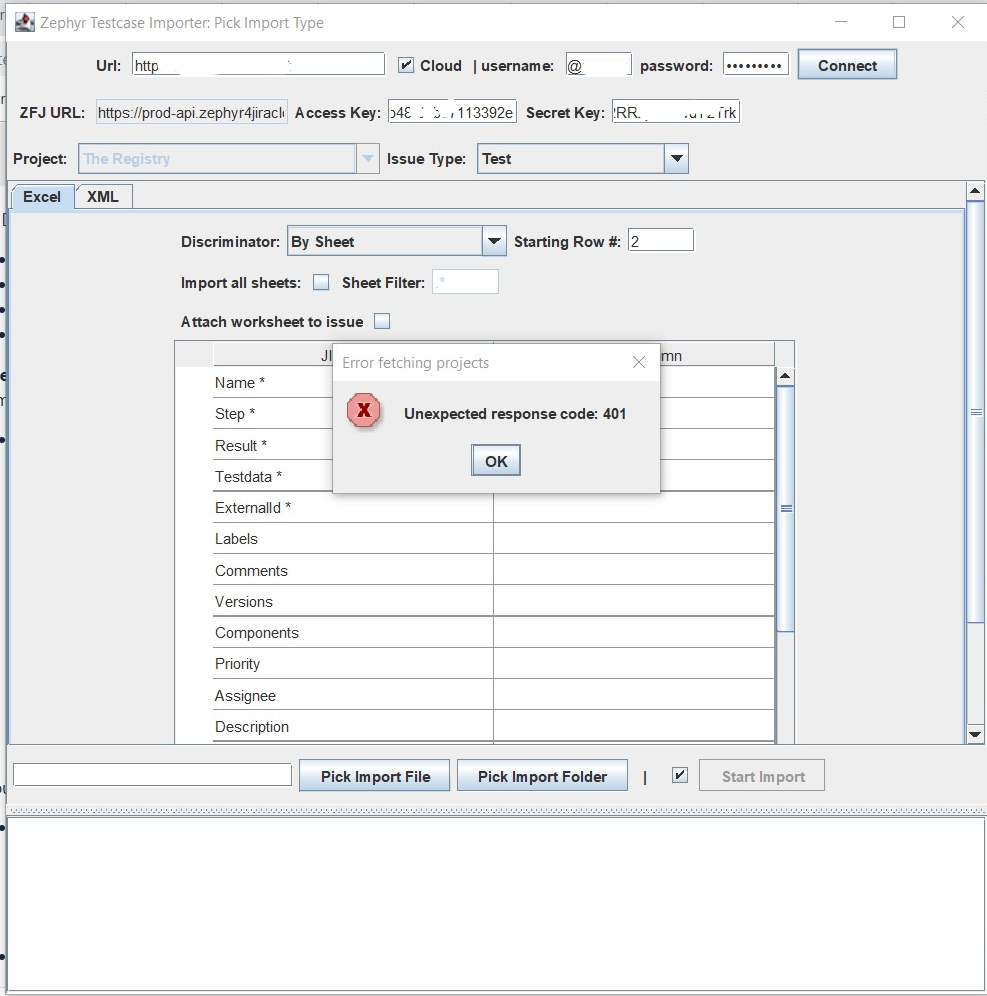The image size is (987, 996).
Task: Expand the Discriminator By Sheet dropdown
Action: (x=494, y=241)
